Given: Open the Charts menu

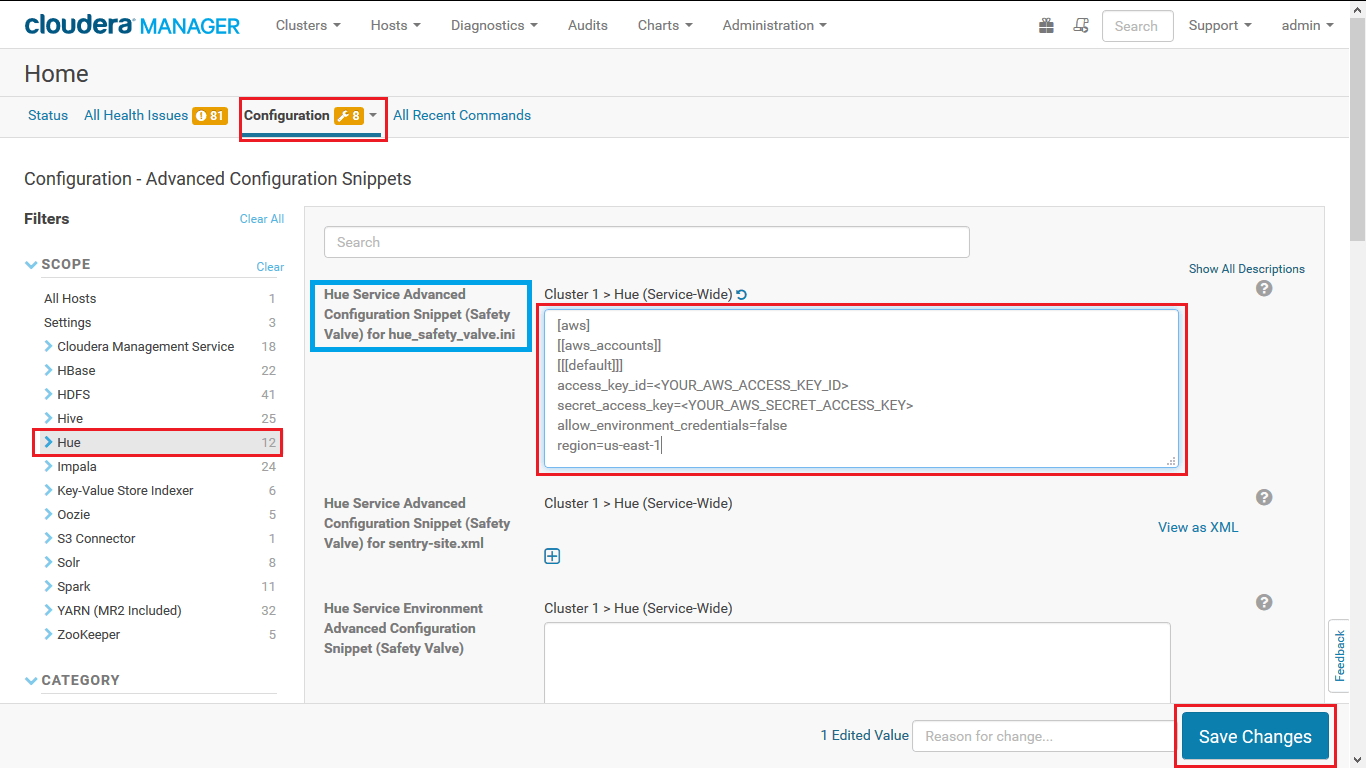Looking at the screenshot, I should pos(665,25).
